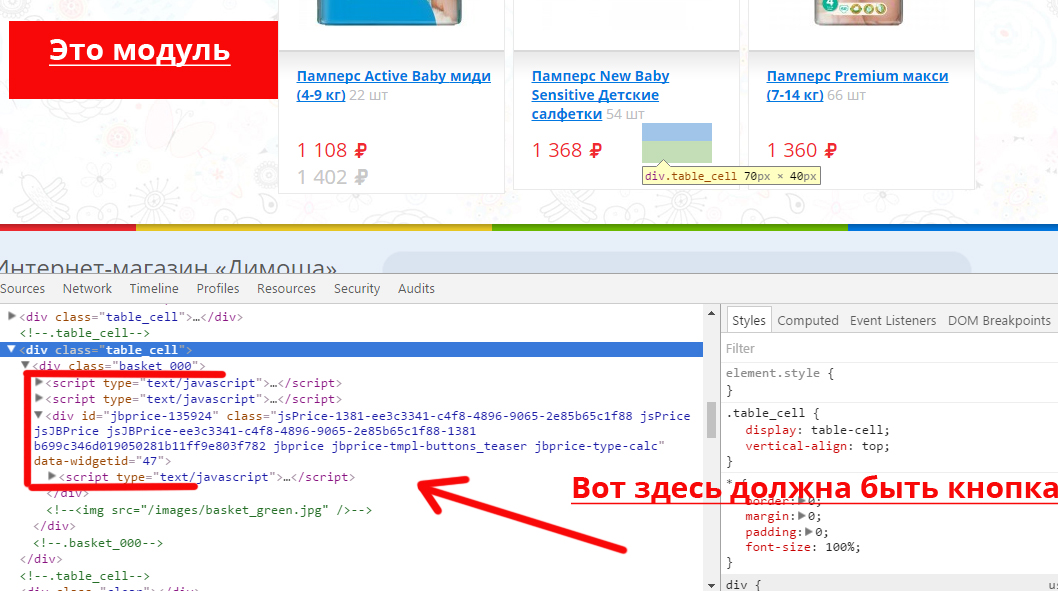This screenshot has width=1058, height=591.
Task: Open the Security panel tab
Action: (x=357, y=289)
